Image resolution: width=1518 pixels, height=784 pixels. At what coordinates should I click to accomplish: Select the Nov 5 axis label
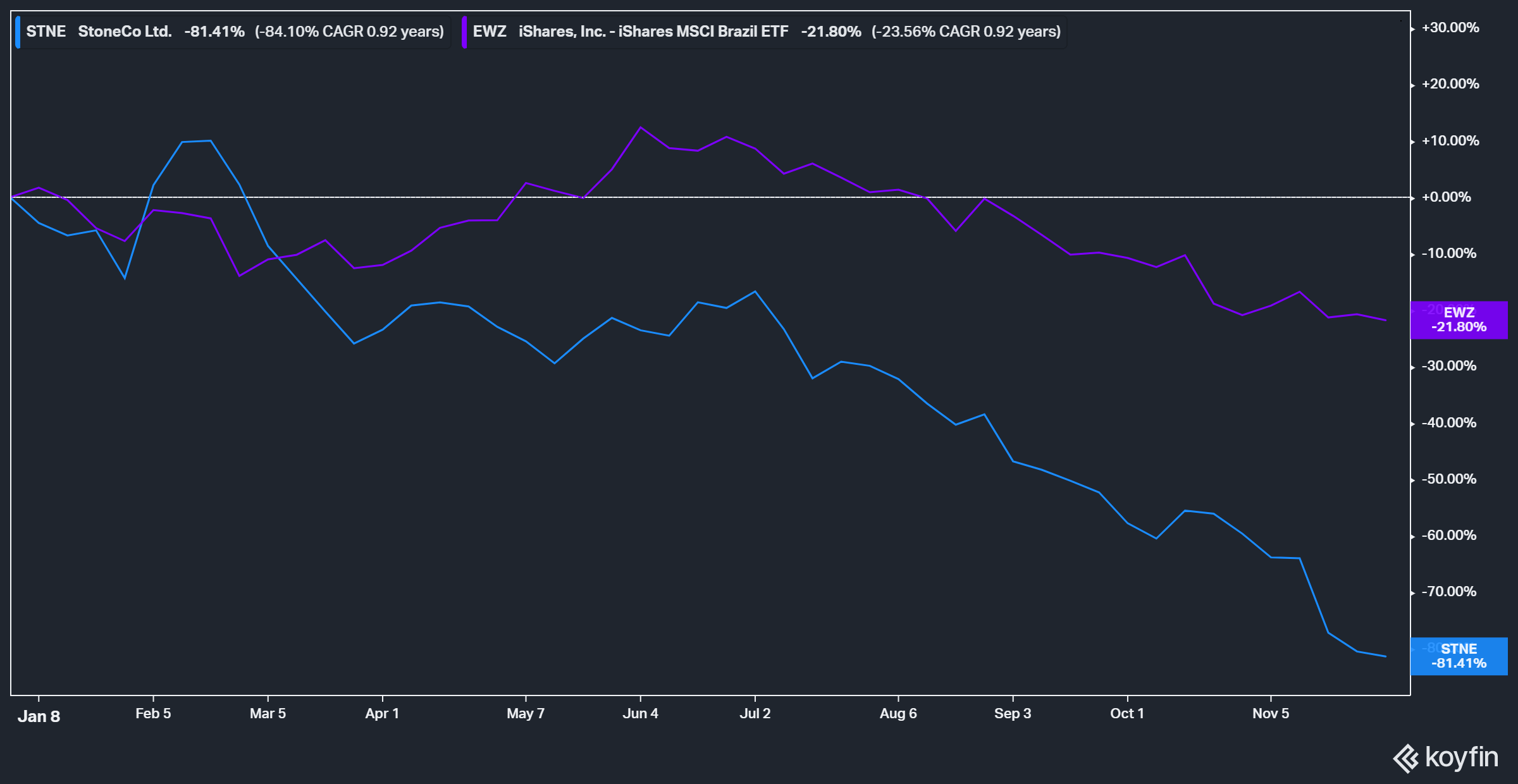(1269, 713)
